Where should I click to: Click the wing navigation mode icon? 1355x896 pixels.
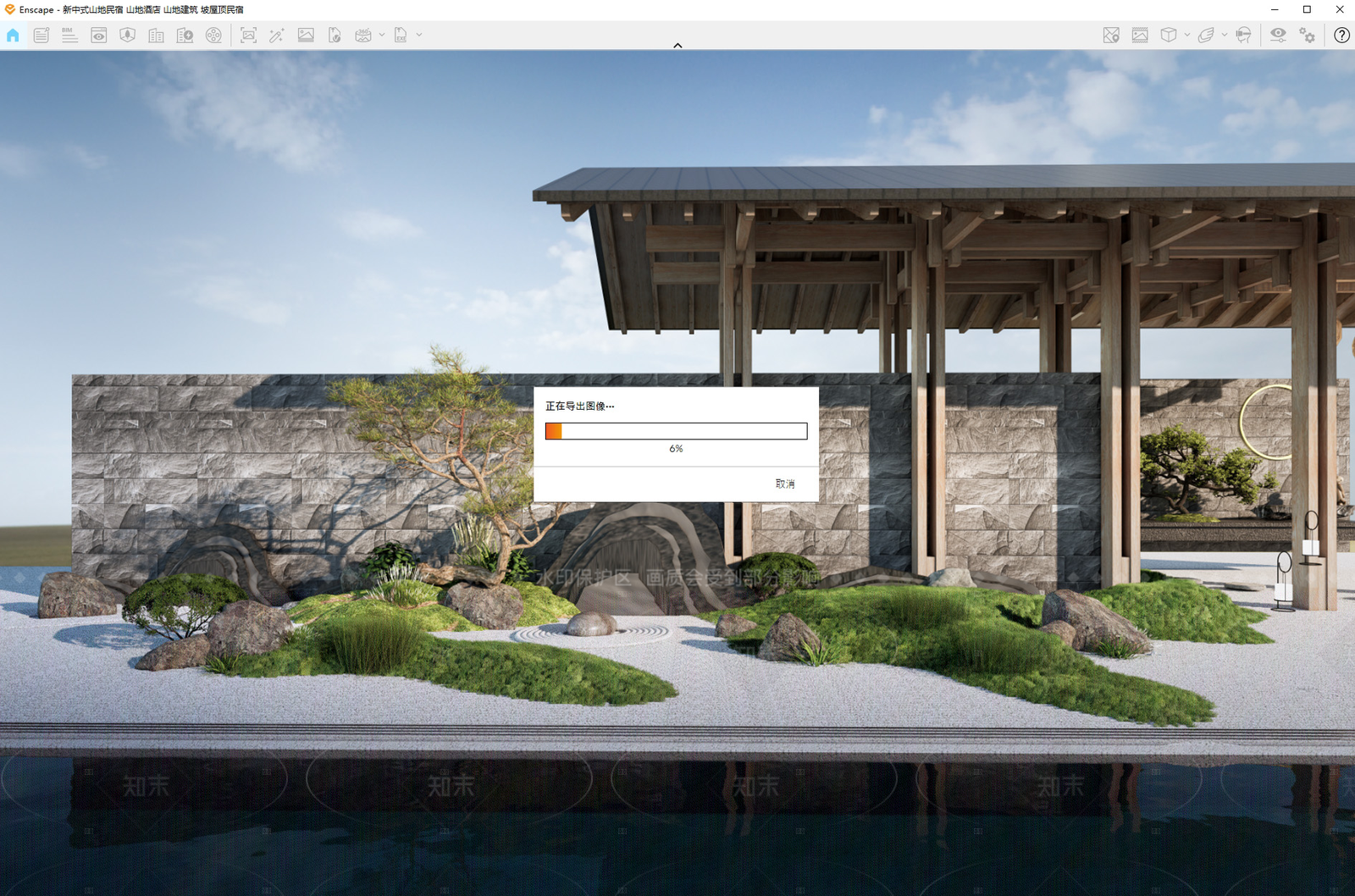coord(1206,36)
